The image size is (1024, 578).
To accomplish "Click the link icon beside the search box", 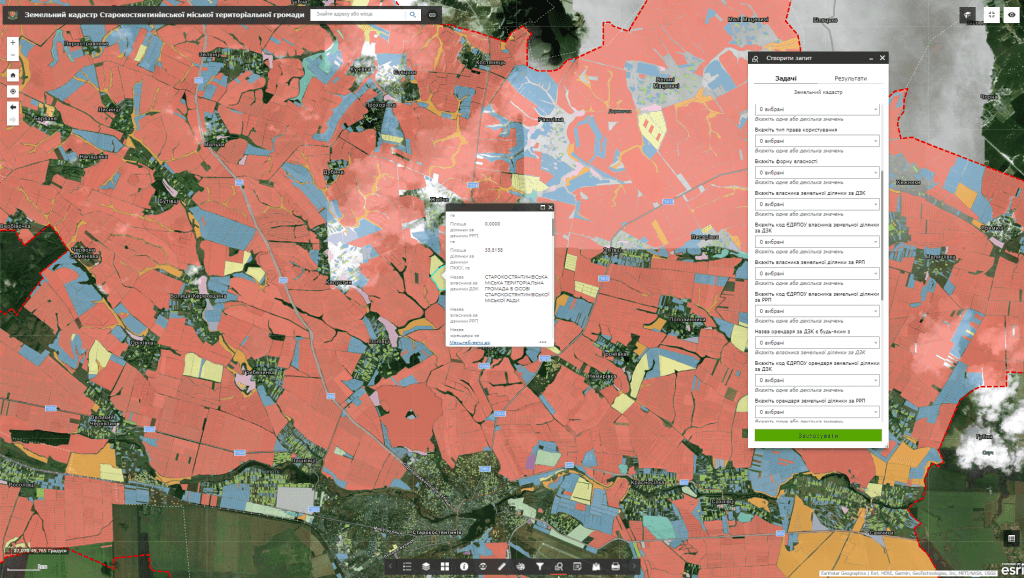I will 432,14.
